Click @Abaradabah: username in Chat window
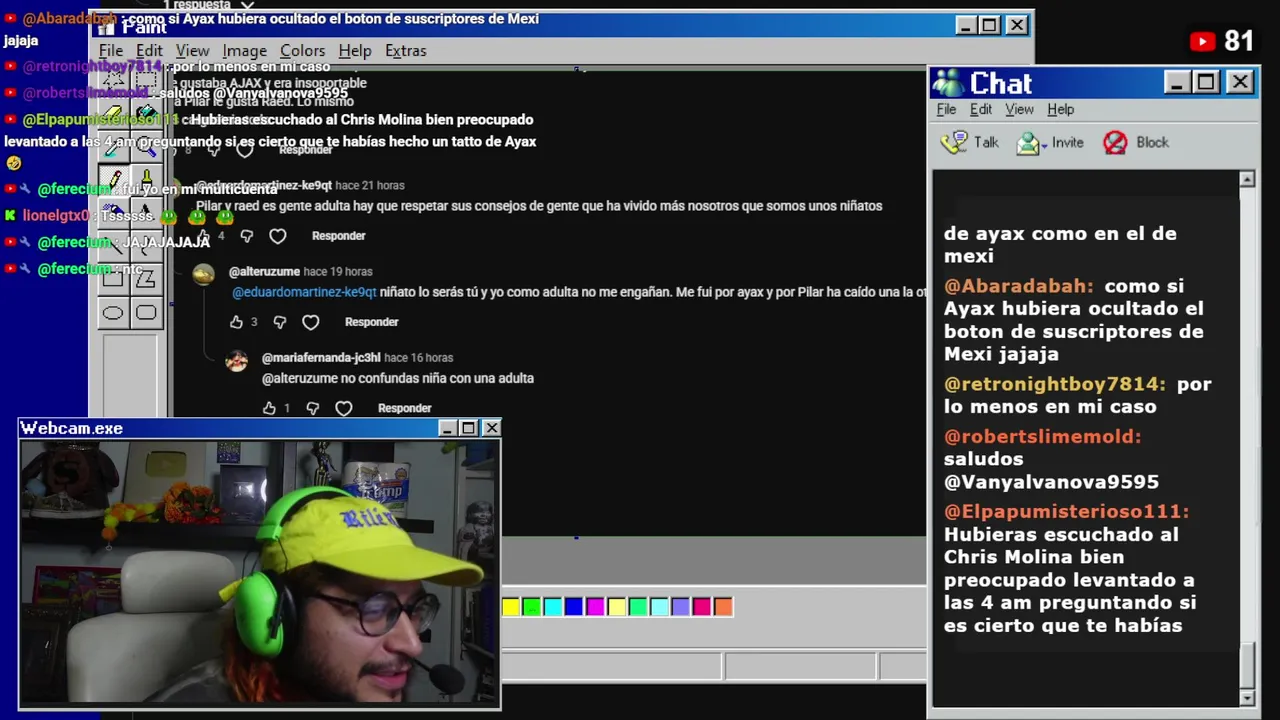Viewport: 1280px width, 720px height. click(1018, 286)
